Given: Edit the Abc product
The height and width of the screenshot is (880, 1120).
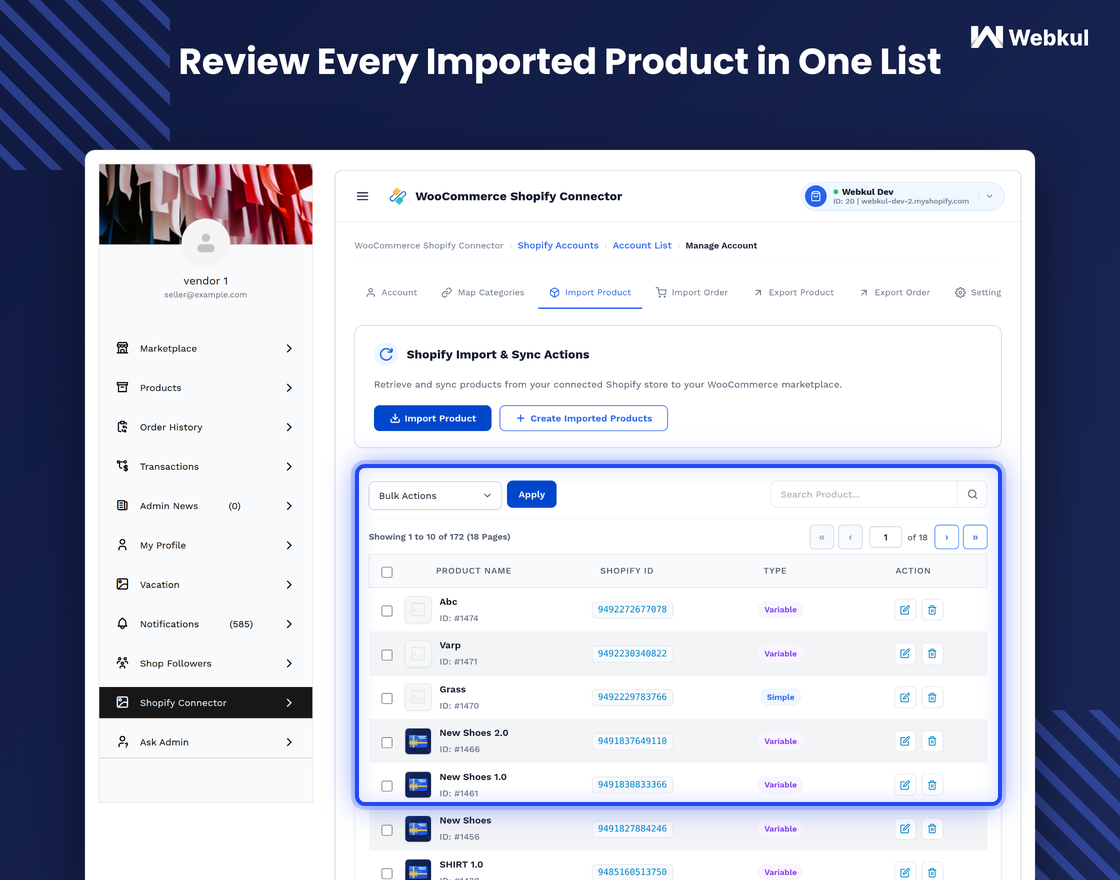Looking at the screenshot, I should click(x=905, y=610).
